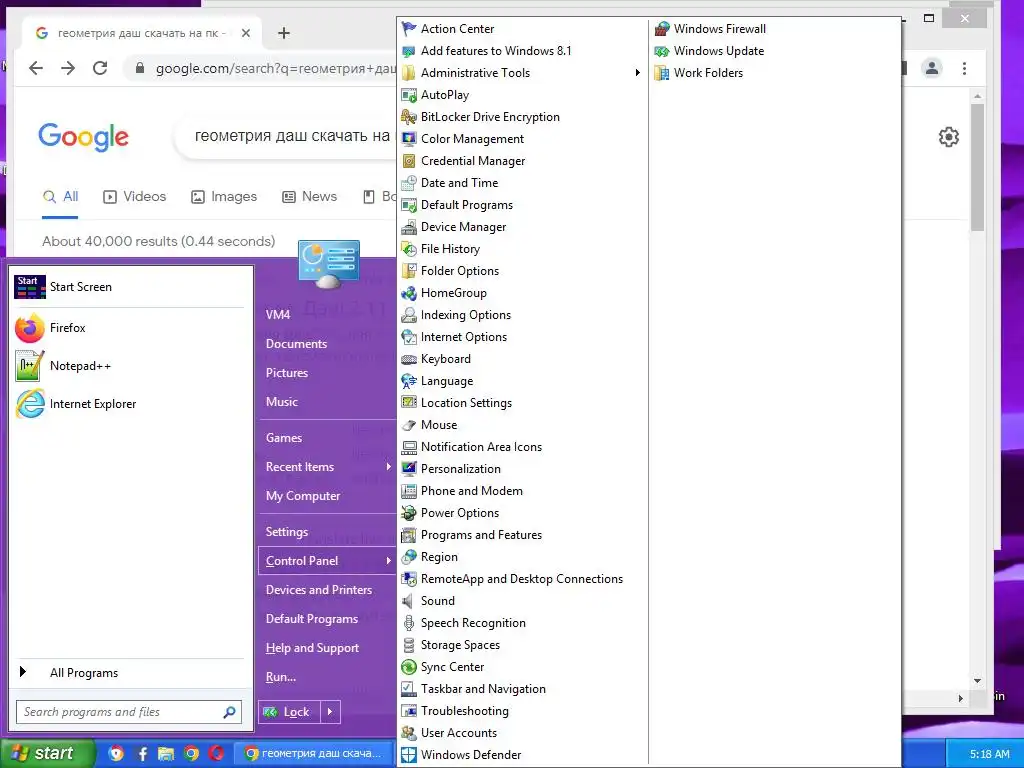This screenshot has width=1024, height=768.
Task: Open Documents from the Start menu
Action: click(296, 344)
